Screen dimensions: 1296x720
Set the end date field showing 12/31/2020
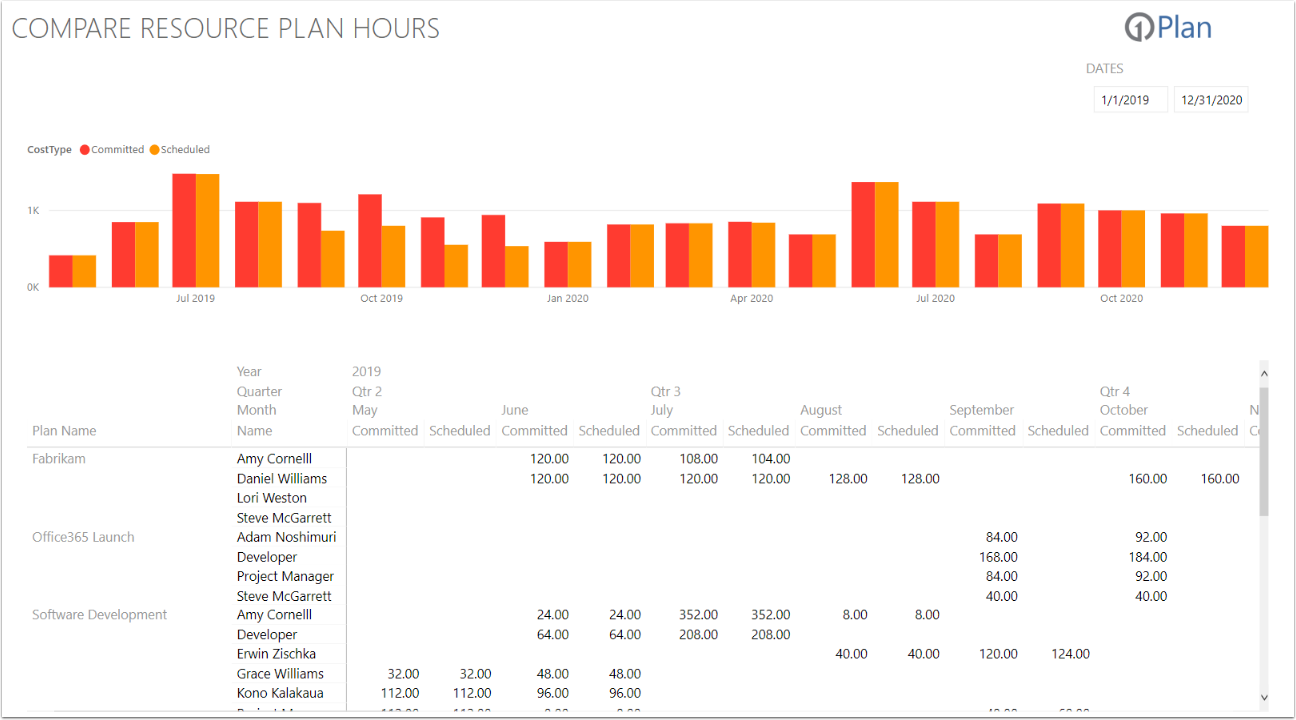pyautogui.click(x=1211, y=100)
